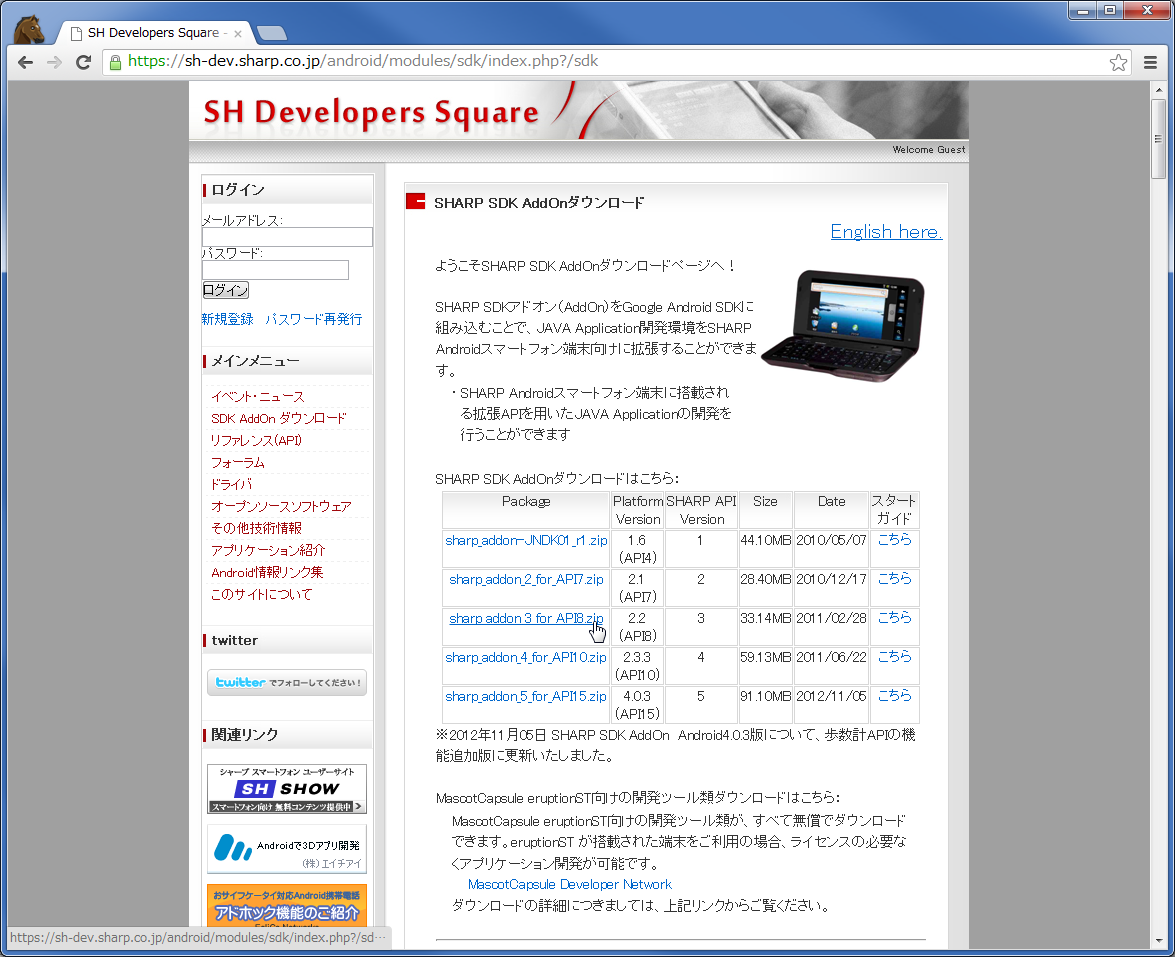Screen dimensions: 1175x957
Task: Open こちら guide for 2010/12/17 row
Action: tap(895, 579)
